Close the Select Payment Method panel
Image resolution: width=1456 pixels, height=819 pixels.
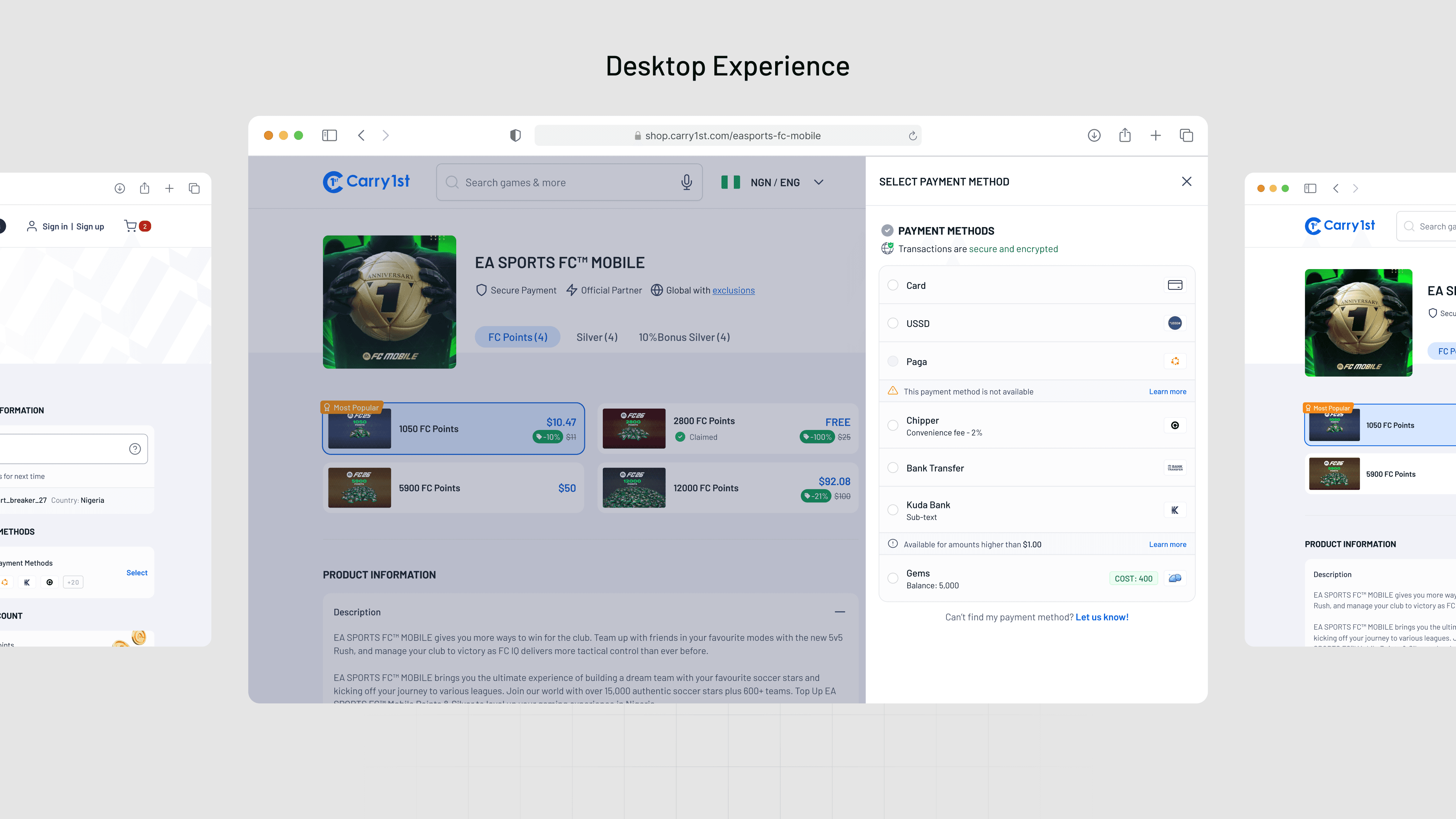tap(1186, 181)
